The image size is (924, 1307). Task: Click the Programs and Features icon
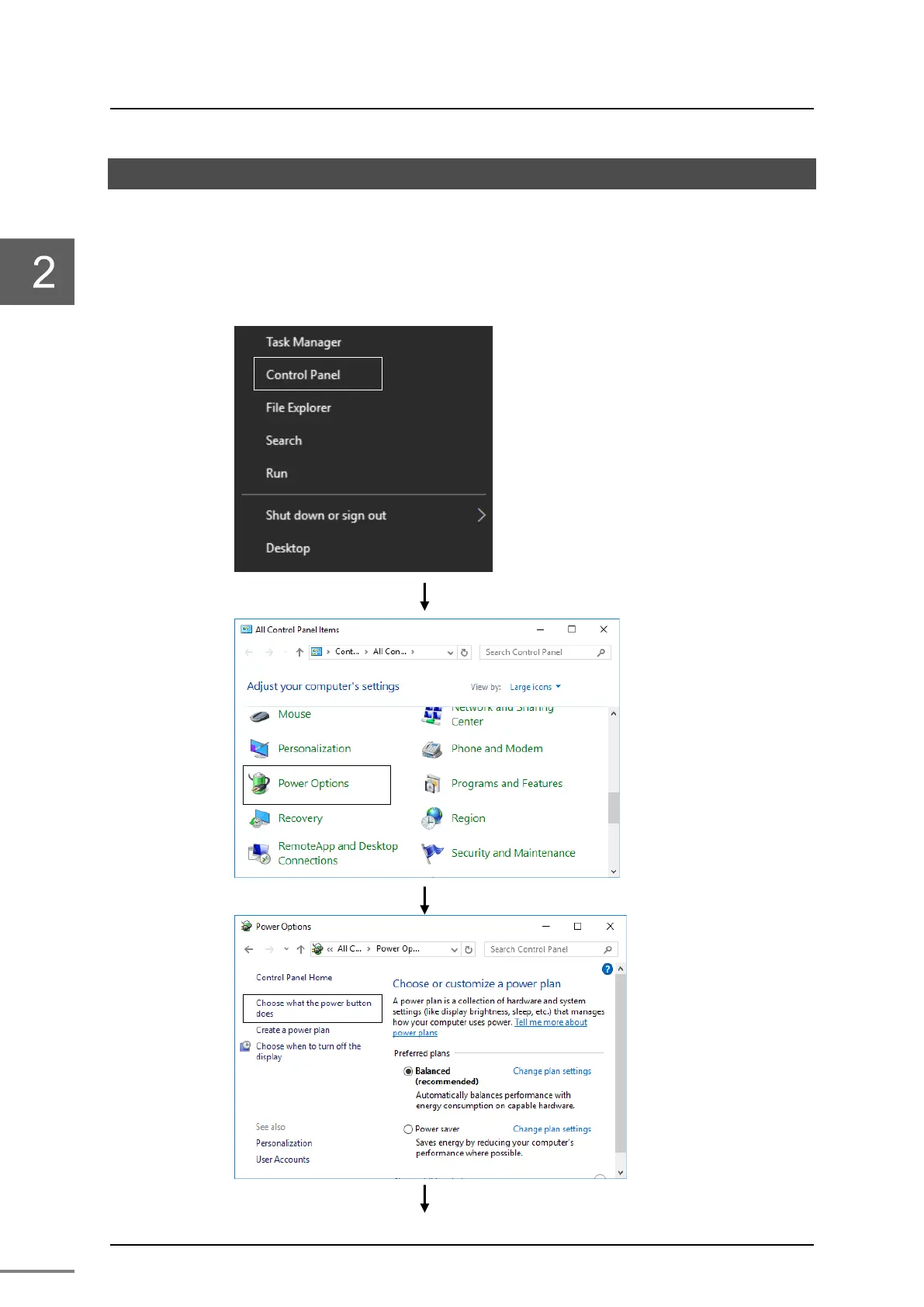(432, 784)
